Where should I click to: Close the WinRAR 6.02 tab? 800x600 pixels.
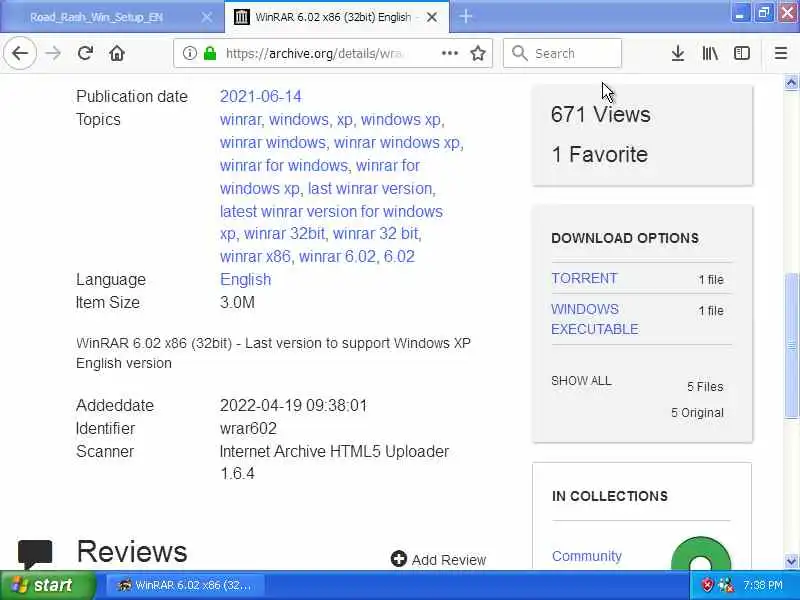pos(432,17)
